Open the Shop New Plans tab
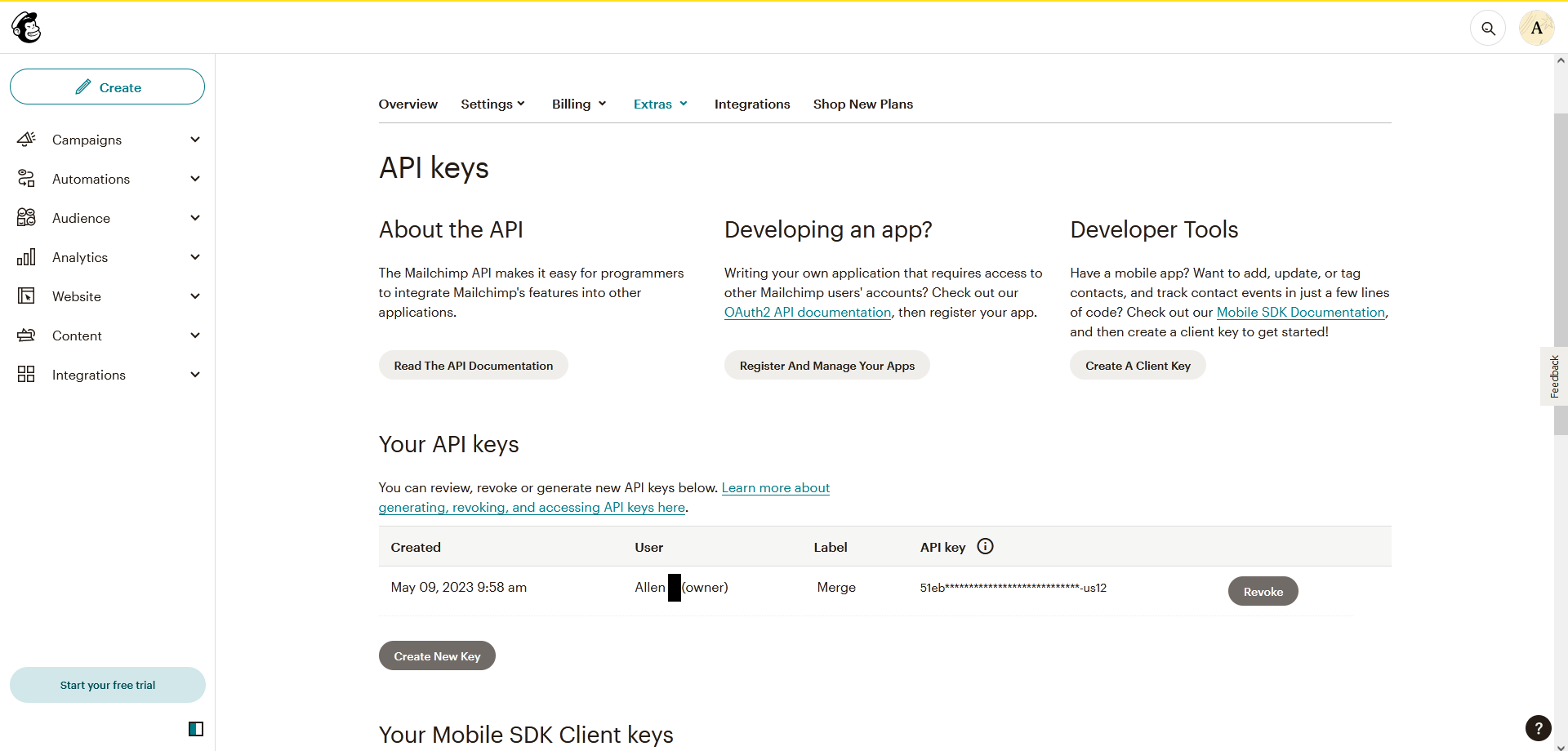The height and width of the screenshot is (751, 1568). pos(863,104)
